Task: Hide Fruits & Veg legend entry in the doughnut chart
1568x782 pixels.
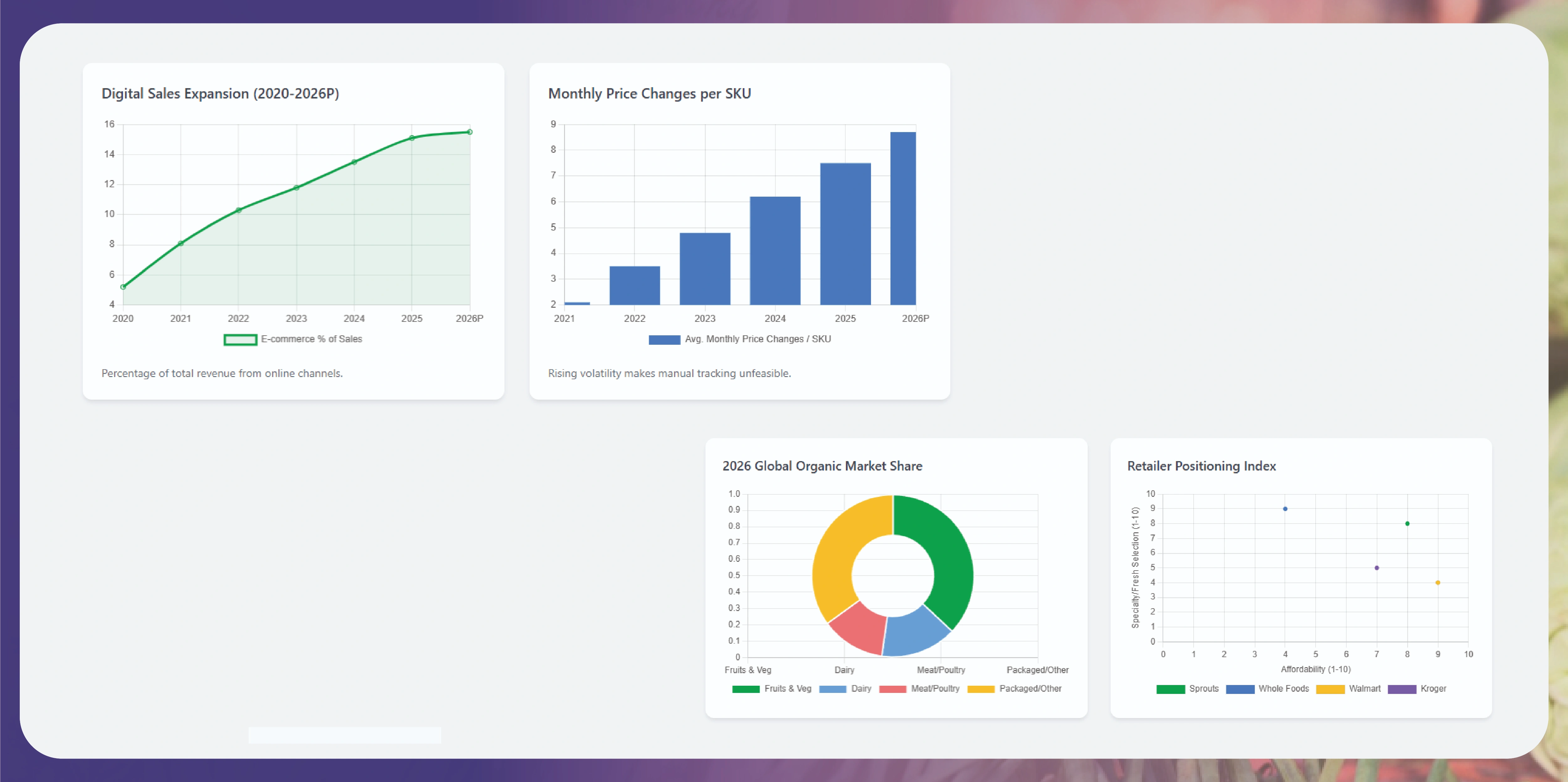Action: [746, 689]
